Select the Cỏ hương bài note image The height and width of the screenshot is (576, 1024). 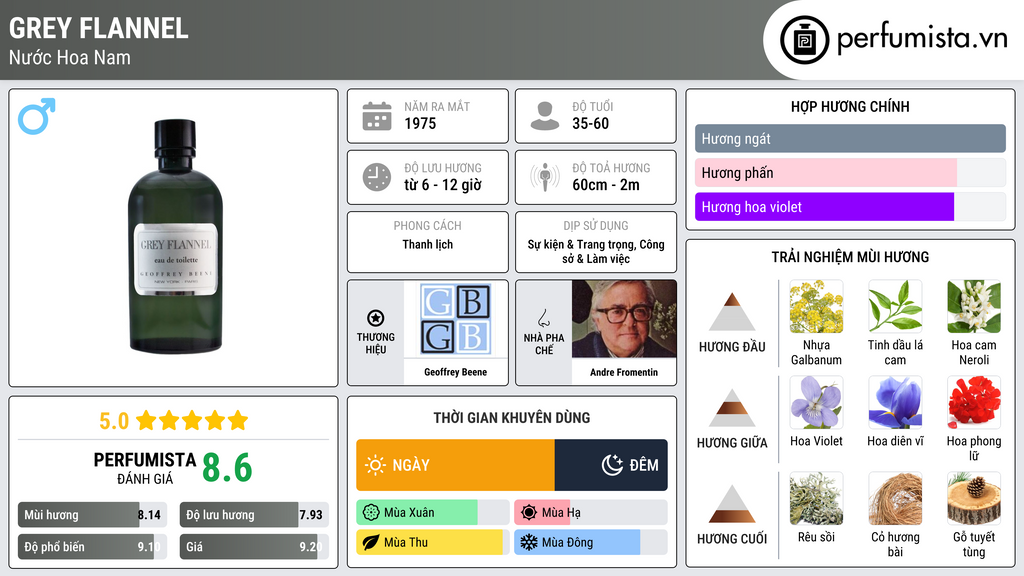coord(895,499)
